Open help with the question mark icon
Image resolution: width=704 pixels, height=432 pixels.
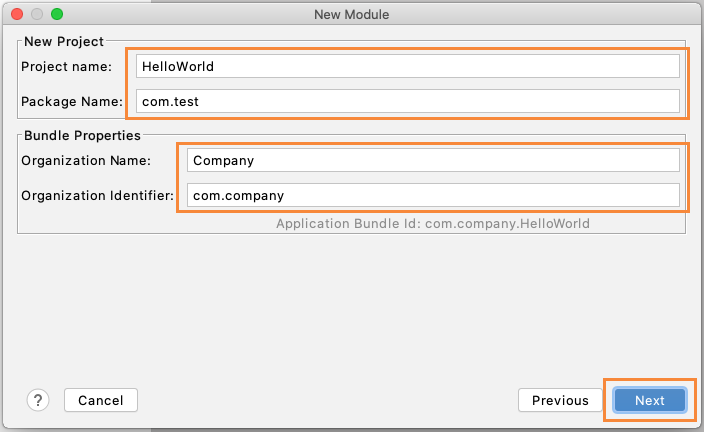(x=38, y=400)
